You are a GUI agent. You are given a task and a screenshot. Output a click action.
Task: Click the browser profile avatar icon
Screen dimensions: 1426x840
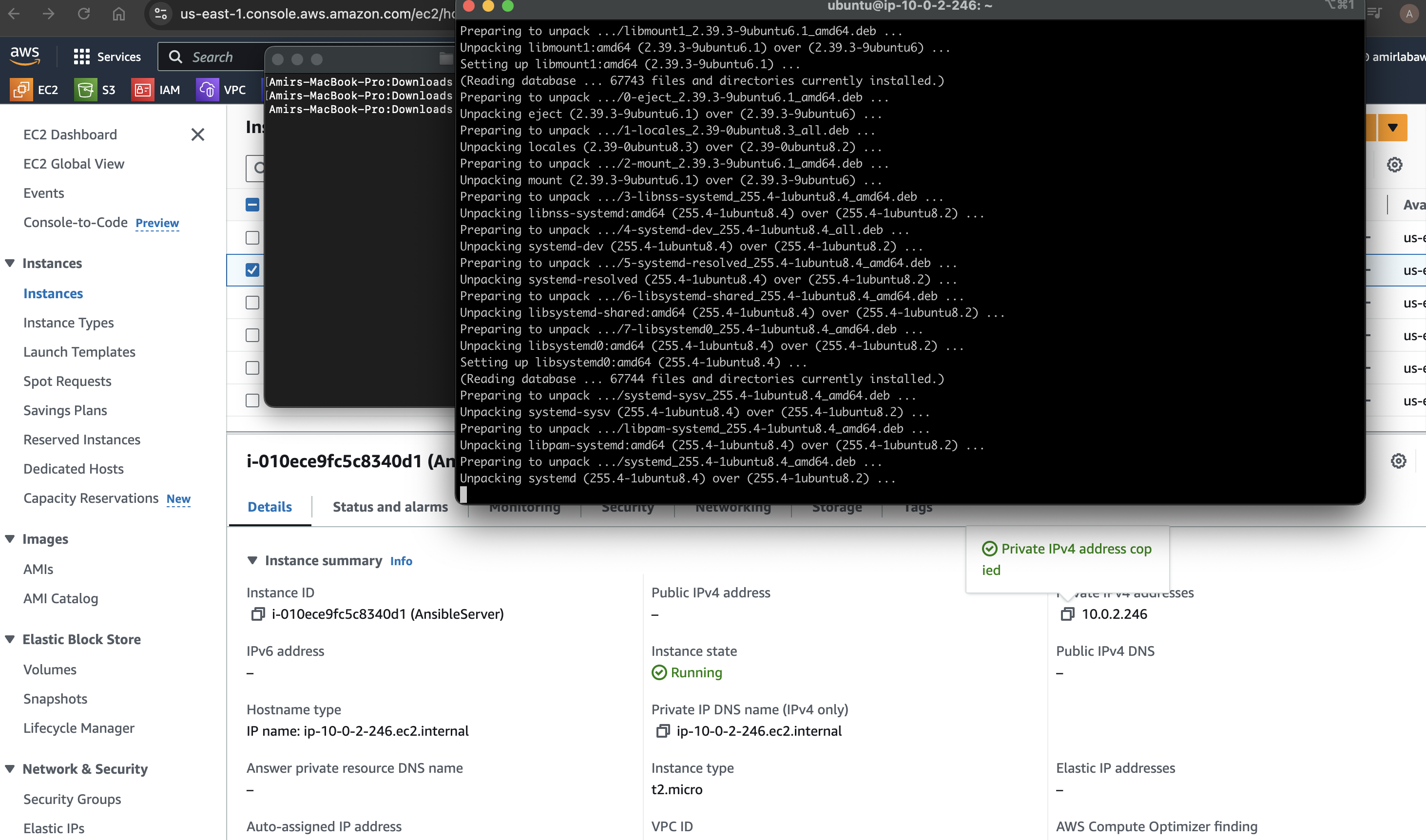pos(1409,14)
